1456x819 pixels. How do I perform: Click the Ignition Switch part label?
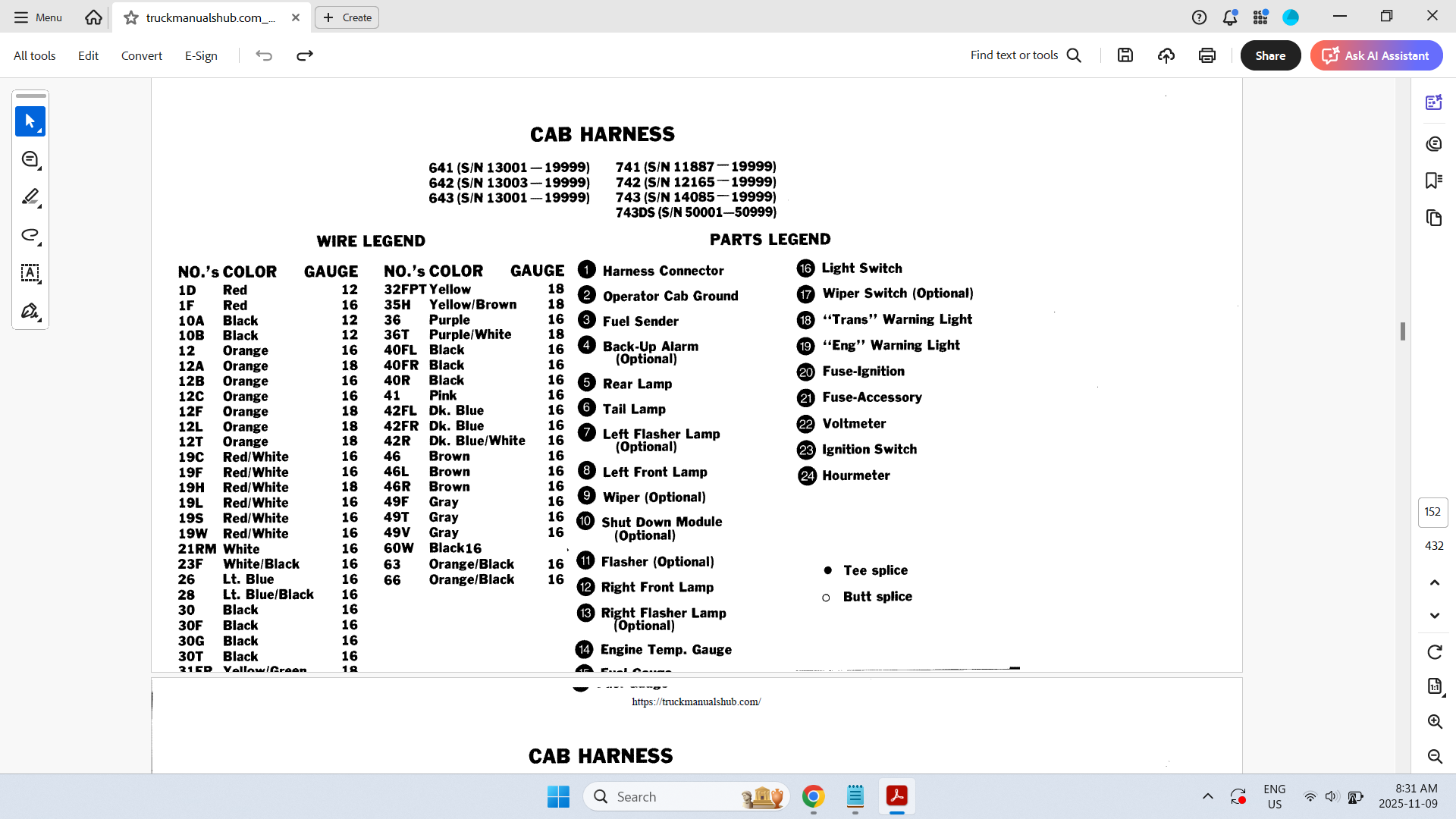click(x=869, y=449)
